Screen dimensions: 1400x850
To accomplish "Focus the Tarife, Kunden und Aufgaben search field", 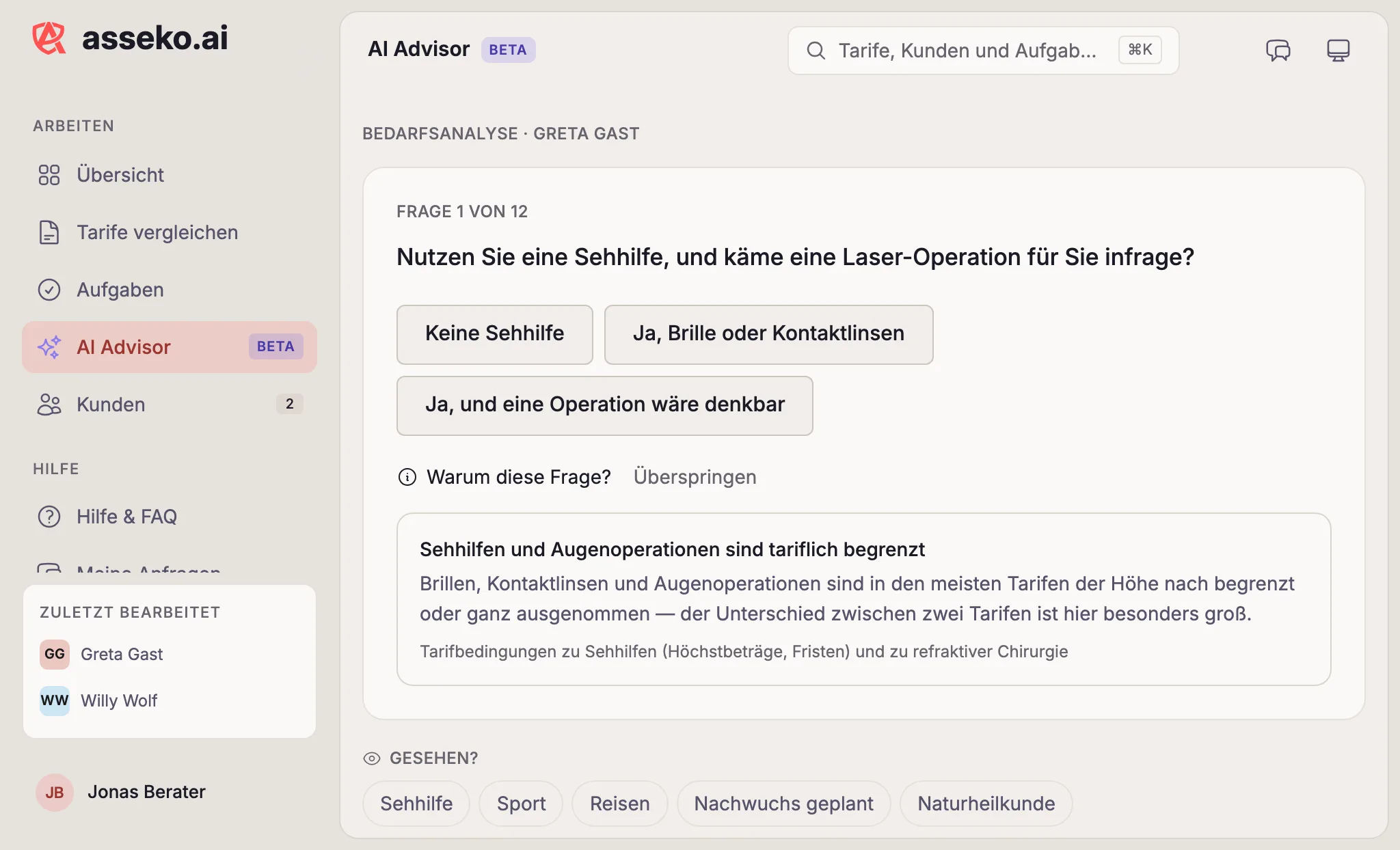I will 983,51.
